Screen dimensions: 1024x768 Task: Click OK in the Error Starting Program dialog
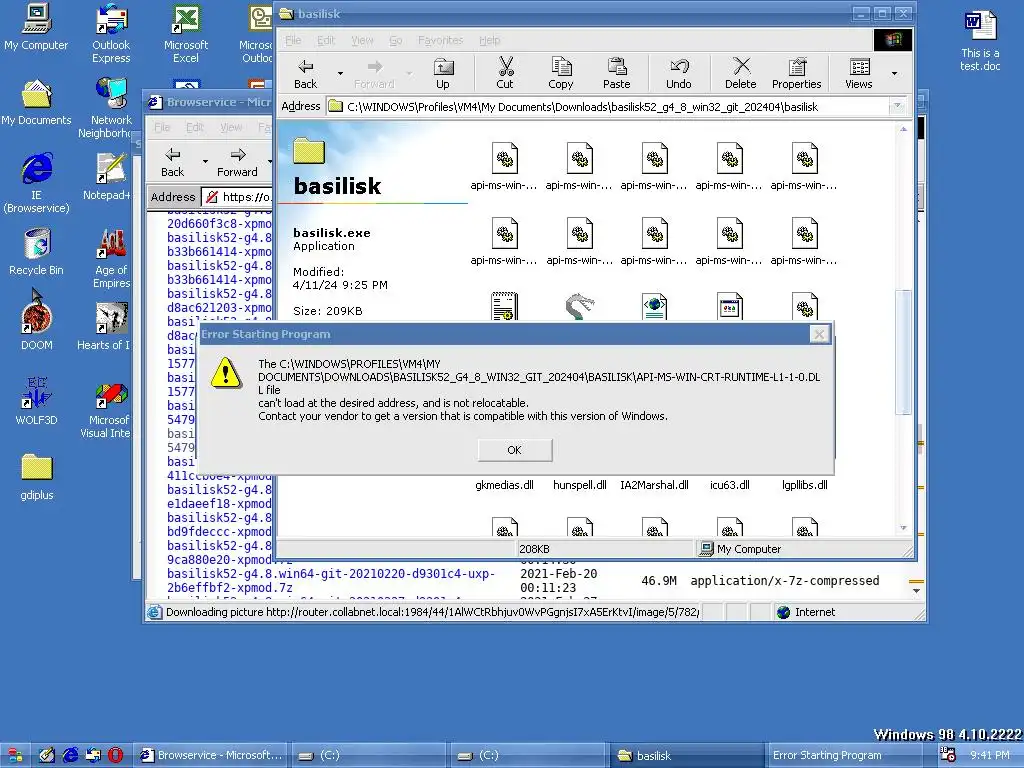[x=515, y=450]
